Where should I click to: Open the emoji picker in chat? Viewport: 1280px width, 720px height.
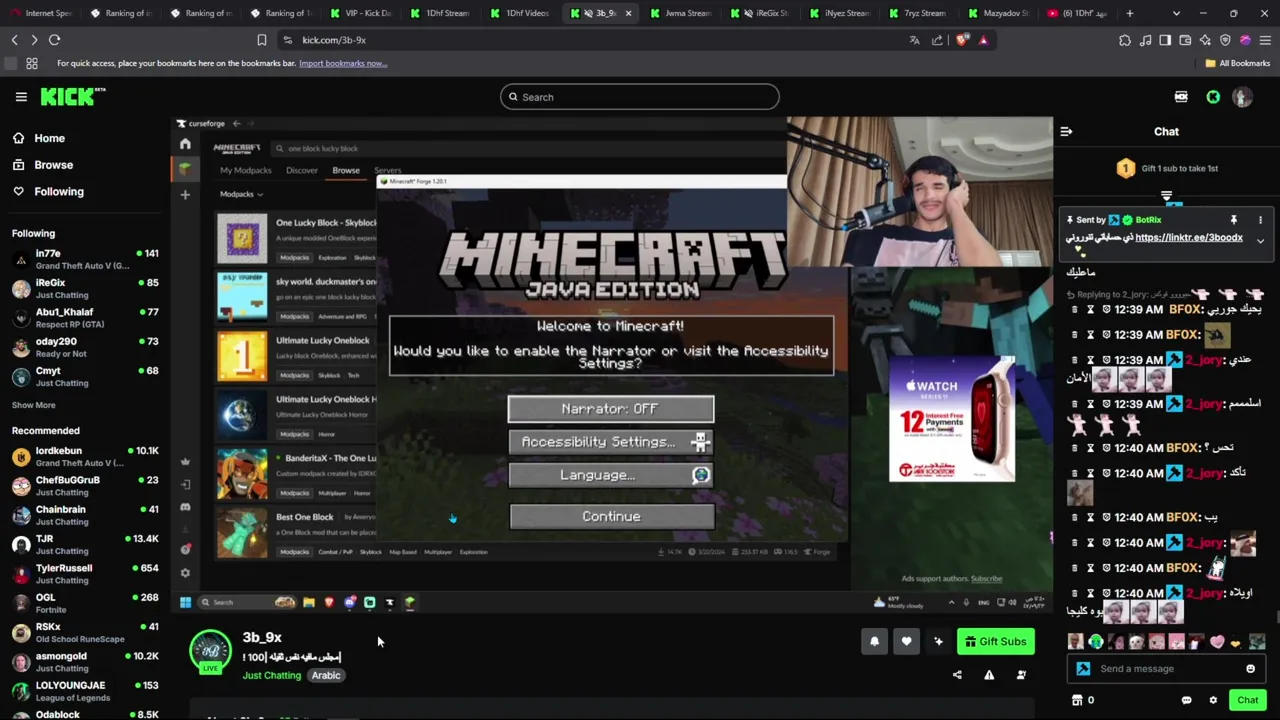click(x=1250, y=669)
